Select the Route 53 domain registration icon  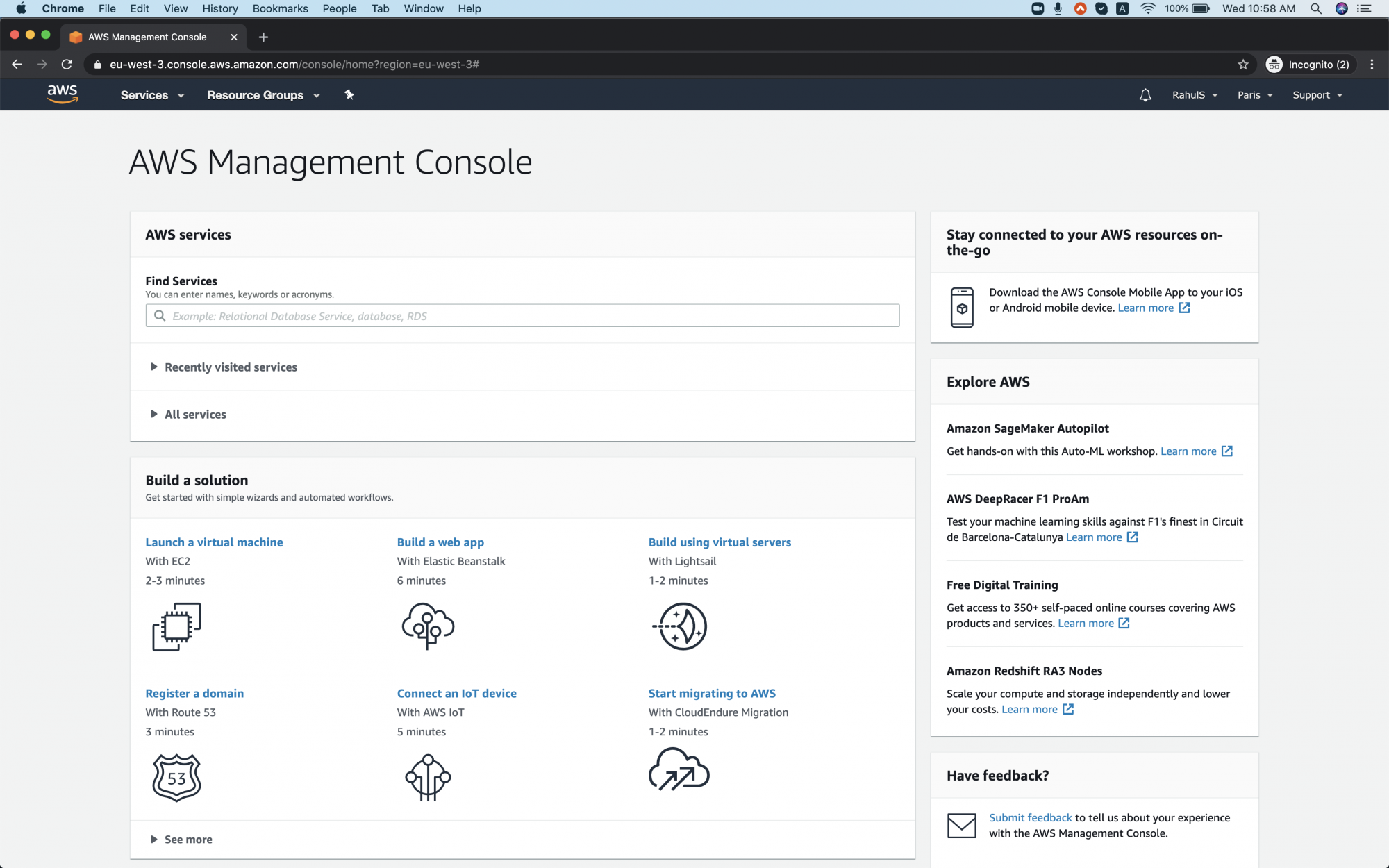click(x=176, y=777)
